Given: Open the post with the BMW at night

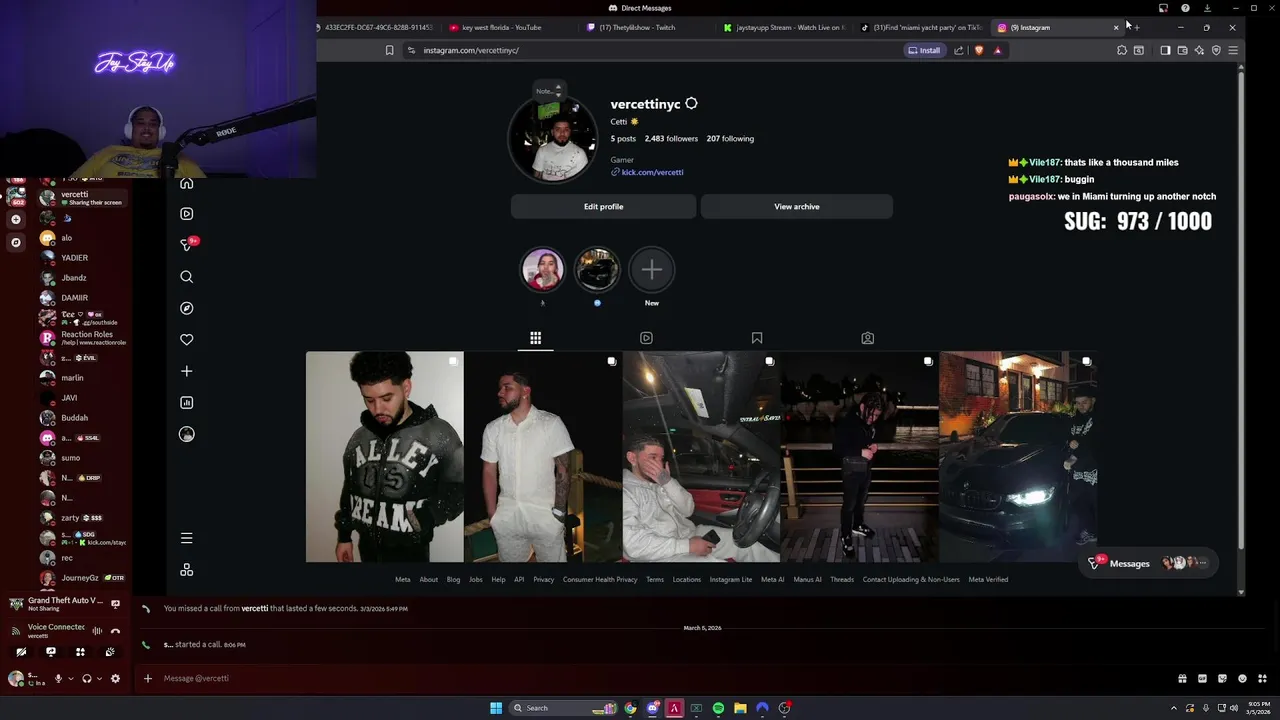Looking at the screenshot, I should click(x=1018, y=457).
